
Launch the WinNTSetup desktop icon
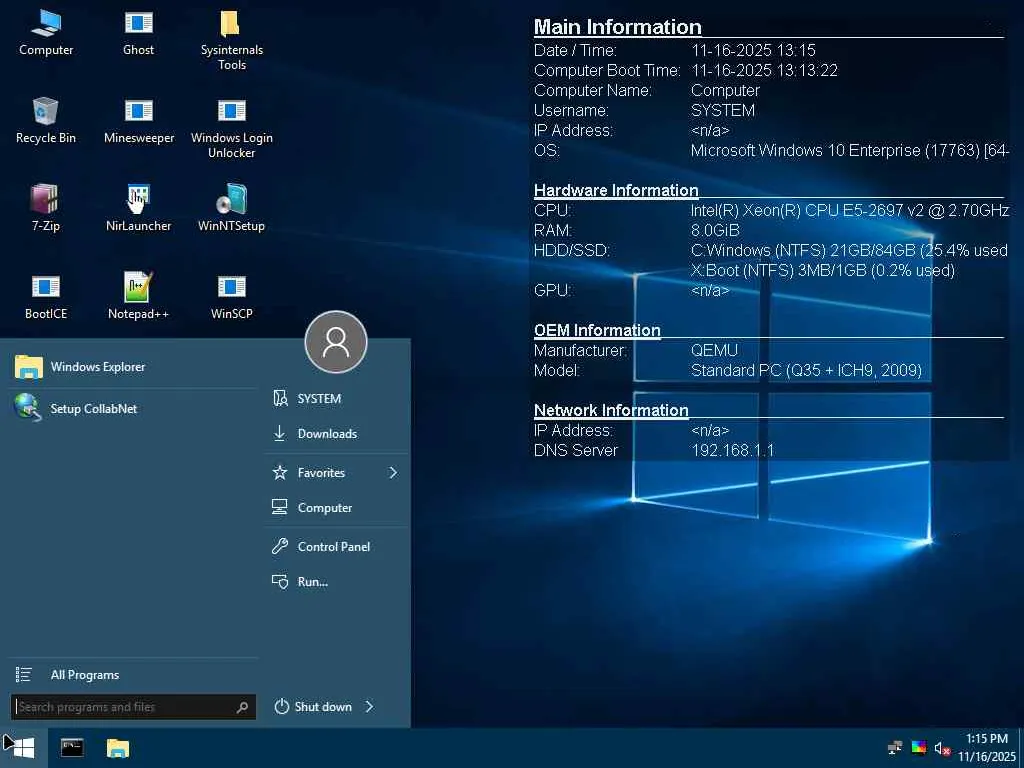(231, 208)
